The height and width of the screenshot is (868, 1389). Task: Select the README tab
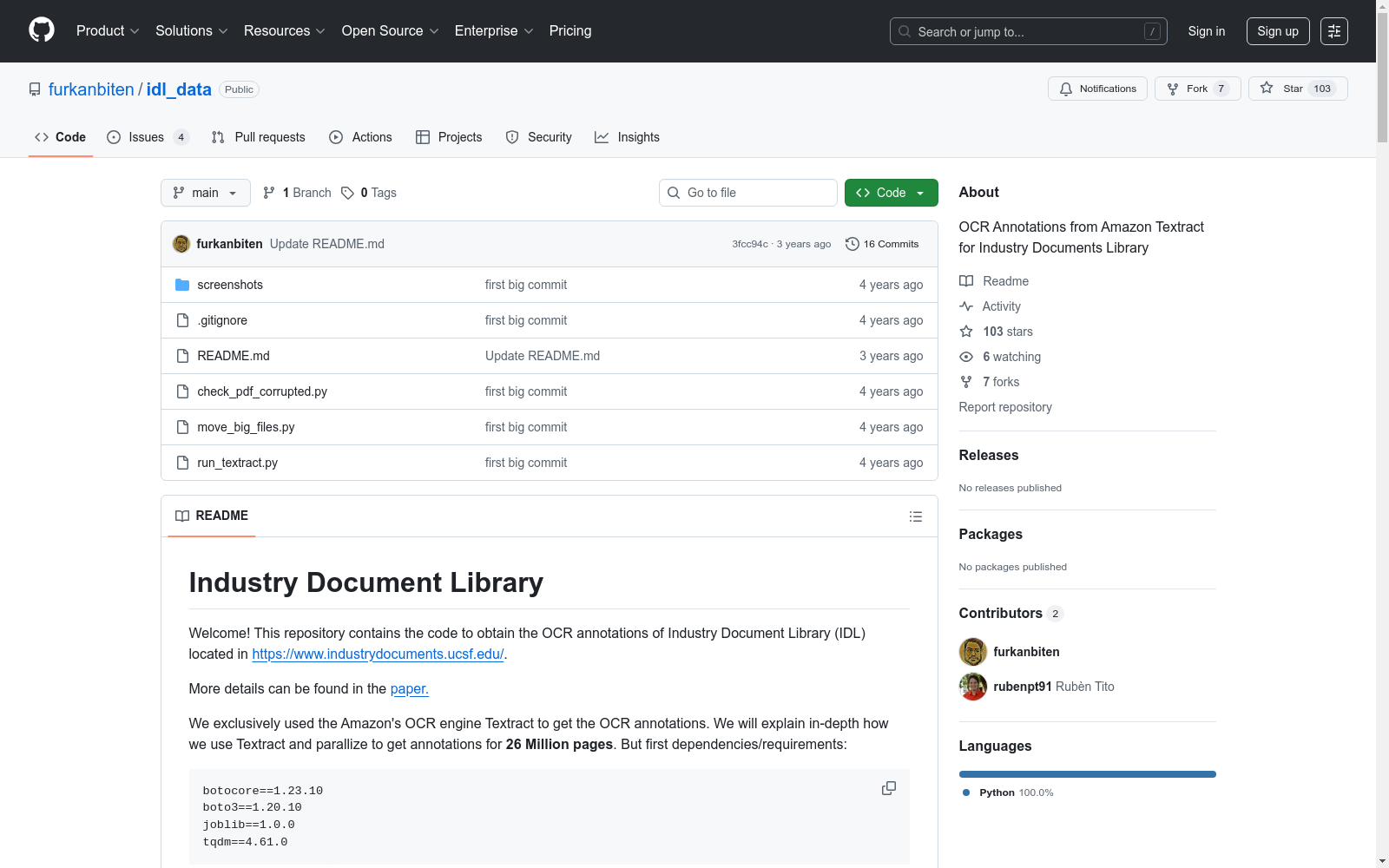click(212, 516)
